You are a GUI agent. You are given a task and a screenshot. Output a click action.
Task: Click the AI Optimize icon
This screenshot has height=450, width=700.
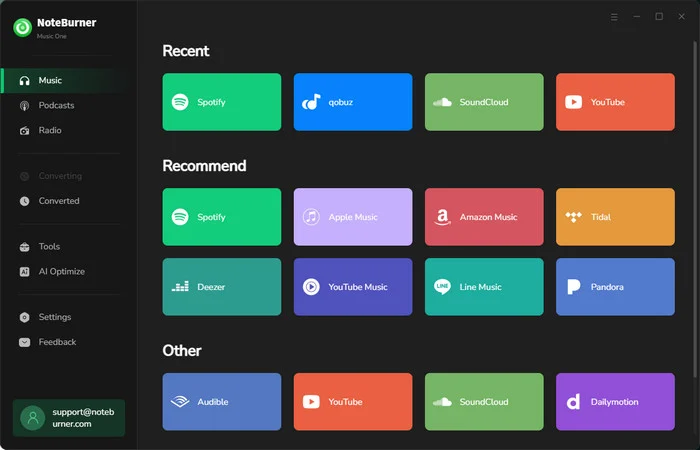(x=25, y=272)
